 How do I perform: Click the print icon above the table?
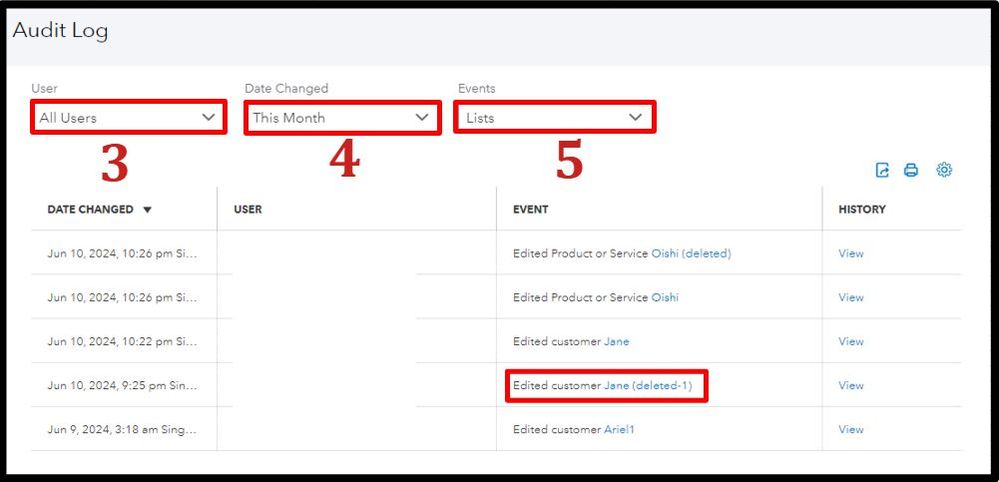911,170
